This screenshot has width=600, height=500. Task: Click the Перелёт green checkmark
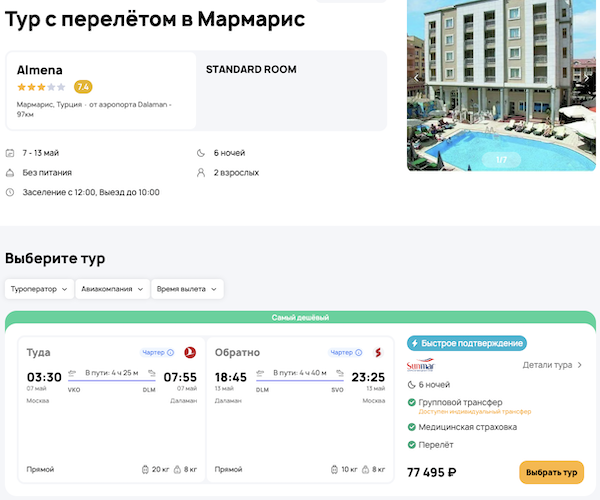(x=412, y=445)
